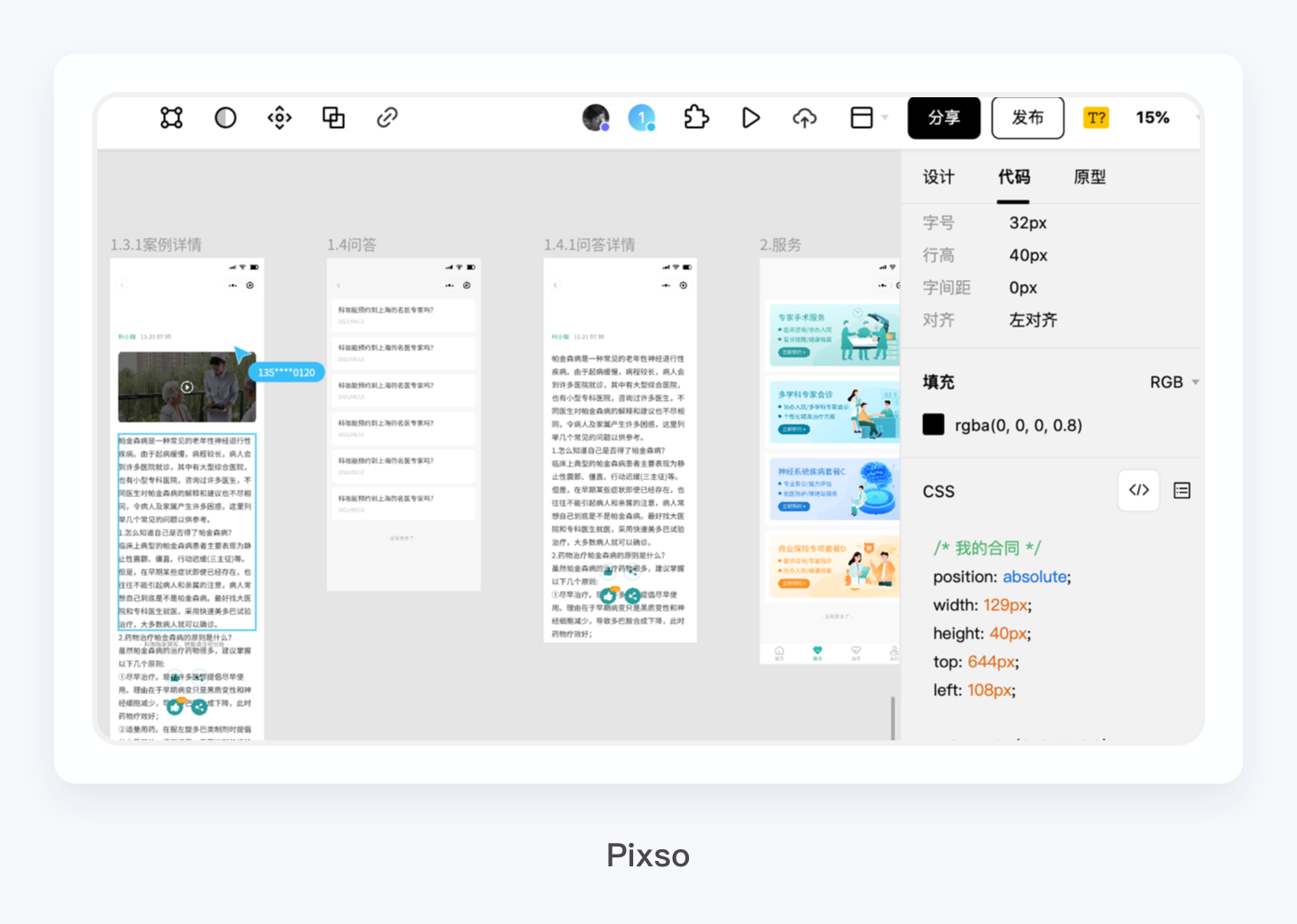Toggle CSS code view with the </> icon
The width and height of the screenshot is (1297, 924).
(1138, 490)
